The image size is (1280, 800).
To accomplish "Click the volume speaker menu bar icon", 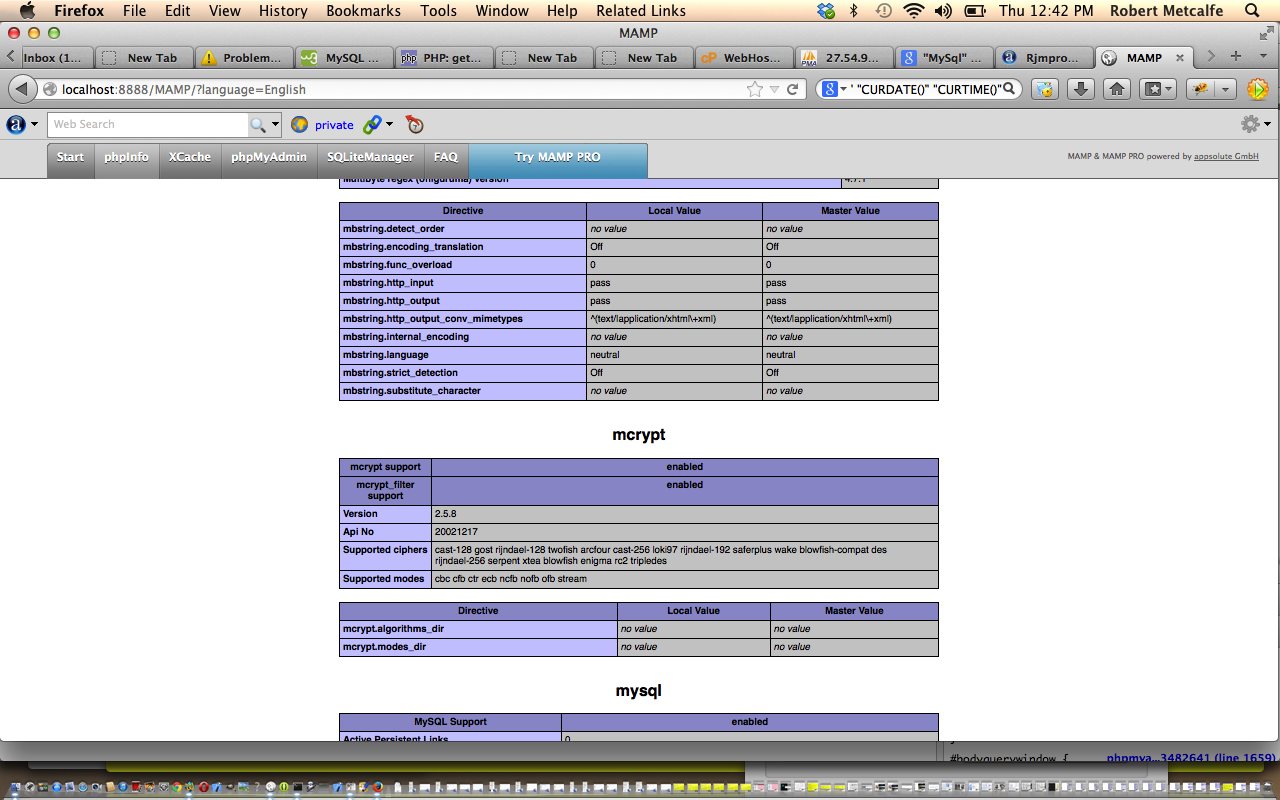I will coord(943,11).
